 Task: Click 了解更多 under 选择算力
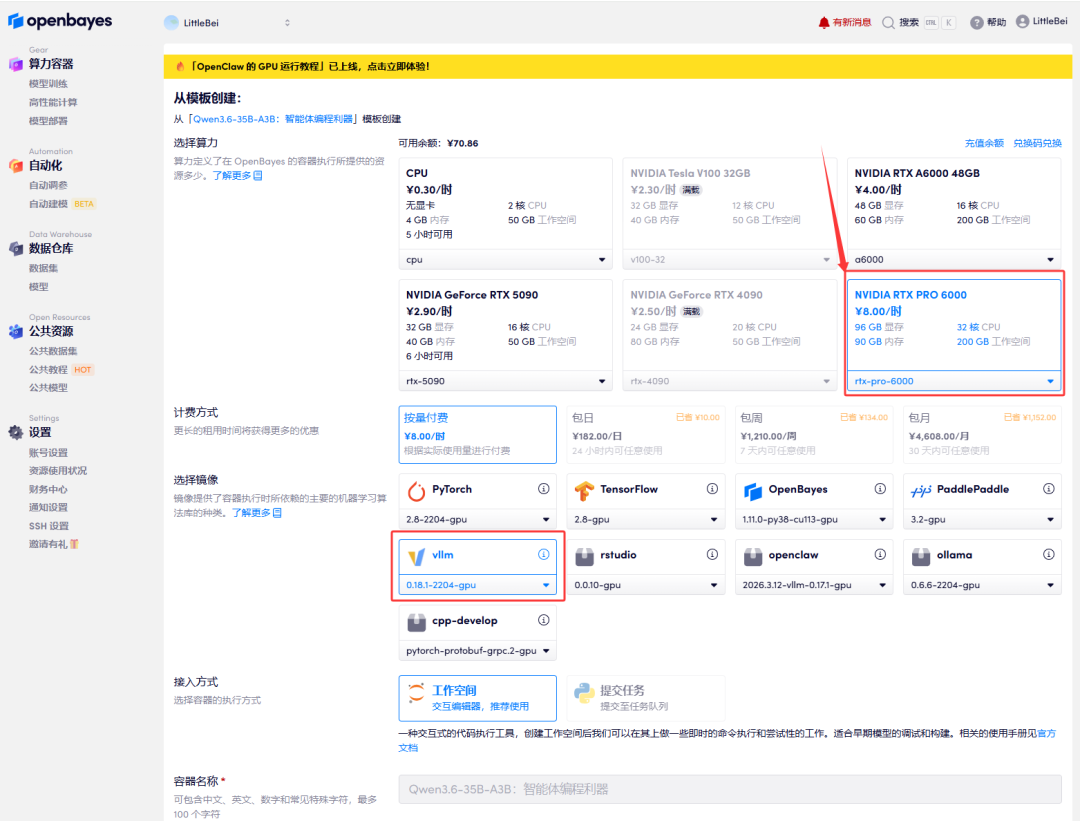tap(237, 176)
